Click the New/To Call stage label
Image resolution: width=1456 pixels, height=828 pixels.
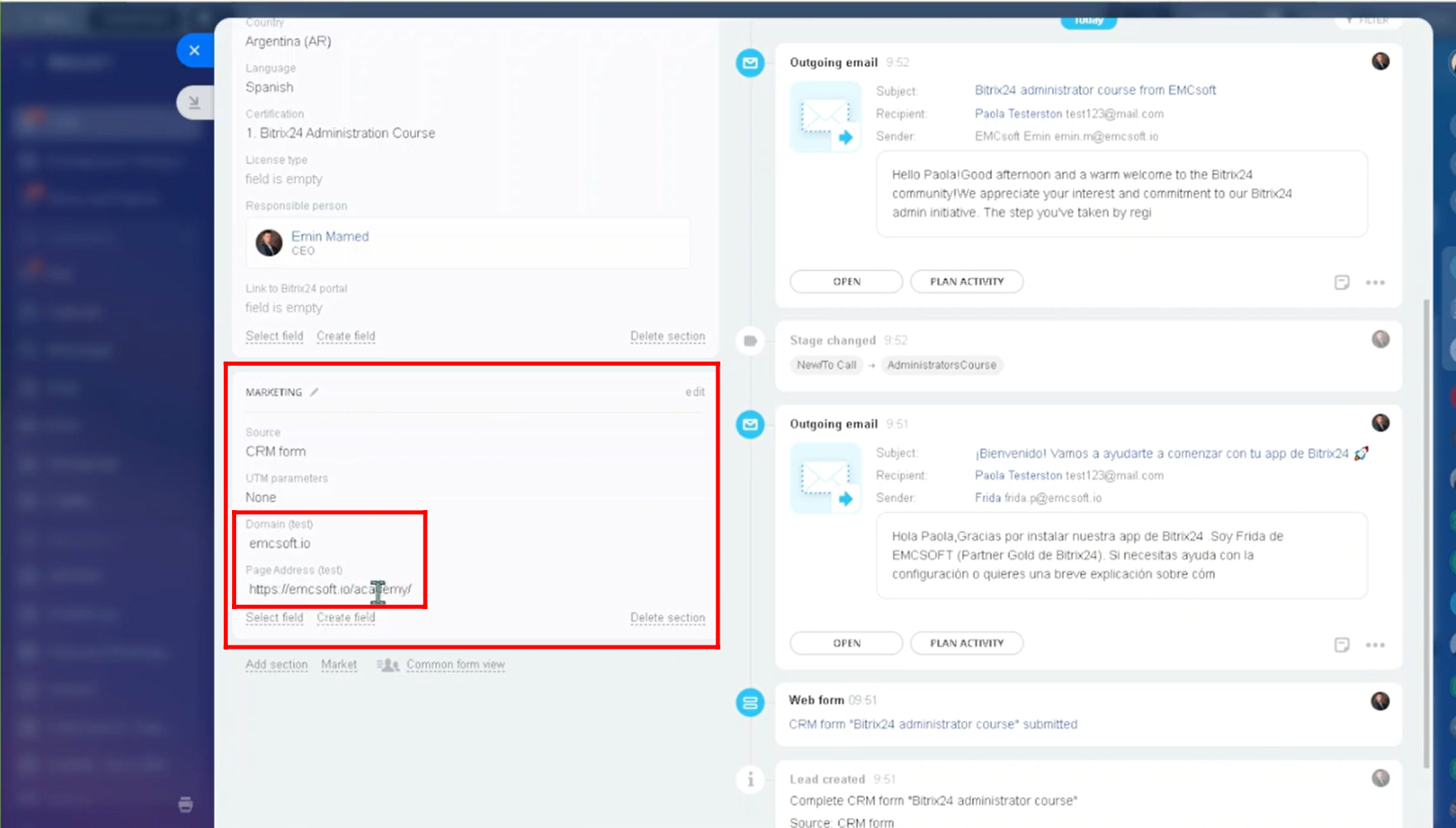tap(826, 365)
